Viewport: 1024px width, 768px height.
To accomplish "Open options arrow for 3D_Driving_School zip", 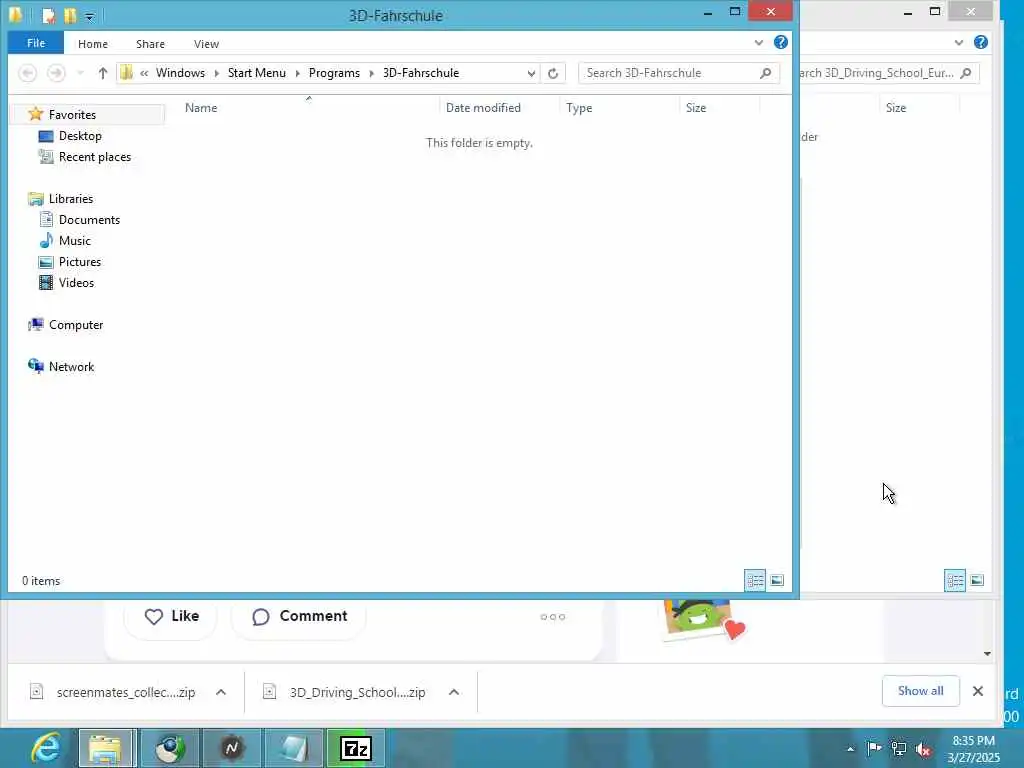I will point(454,692).
